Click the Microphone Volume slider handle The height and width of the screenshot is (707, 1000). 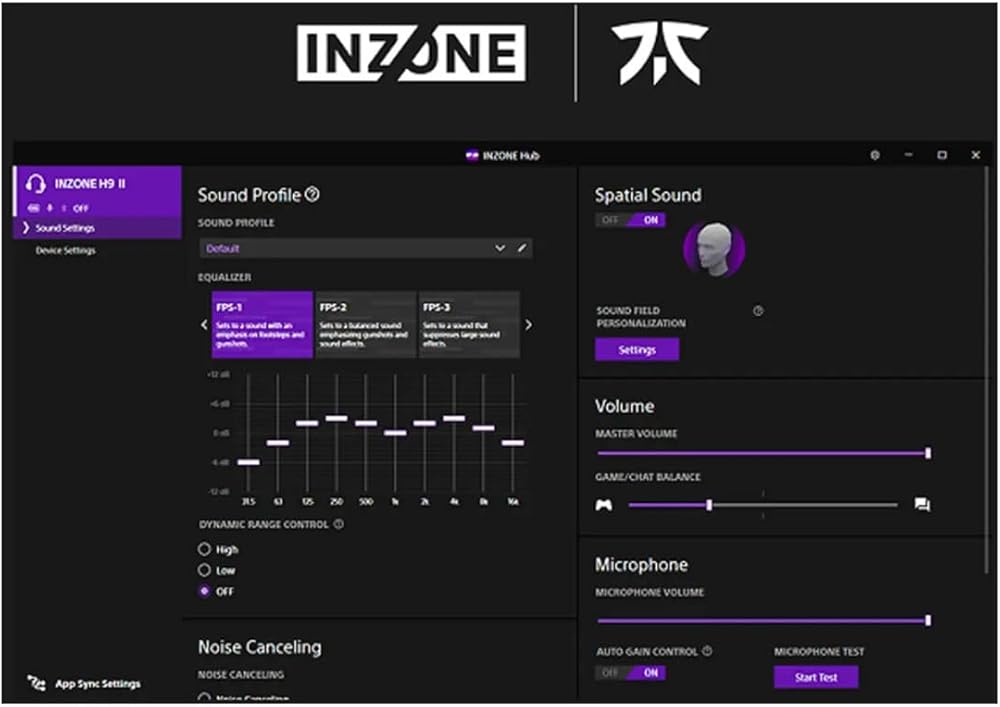(x=928, y=620)
